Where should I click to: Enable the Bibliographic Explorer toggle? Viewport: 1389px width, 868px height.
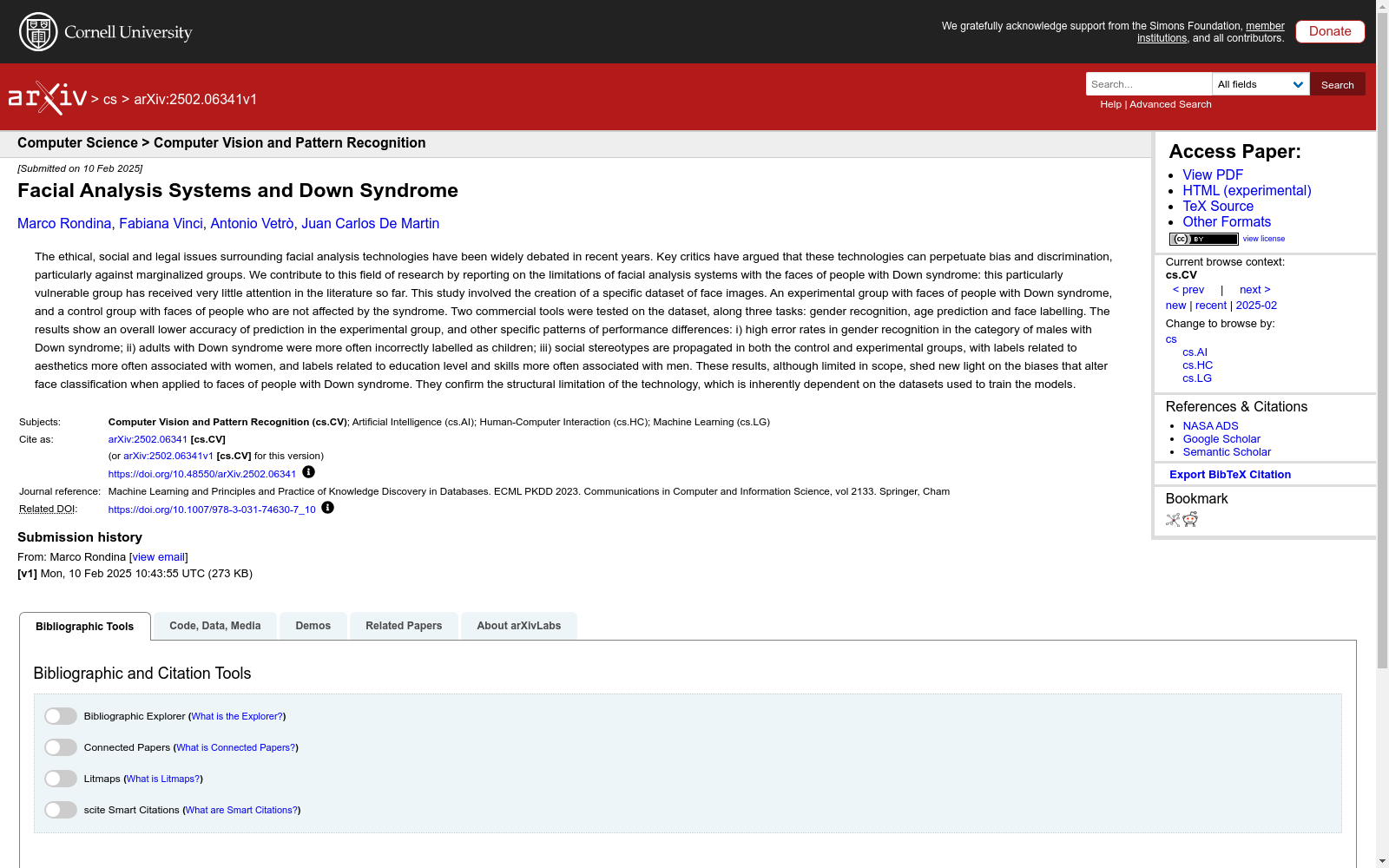point(61,716)
